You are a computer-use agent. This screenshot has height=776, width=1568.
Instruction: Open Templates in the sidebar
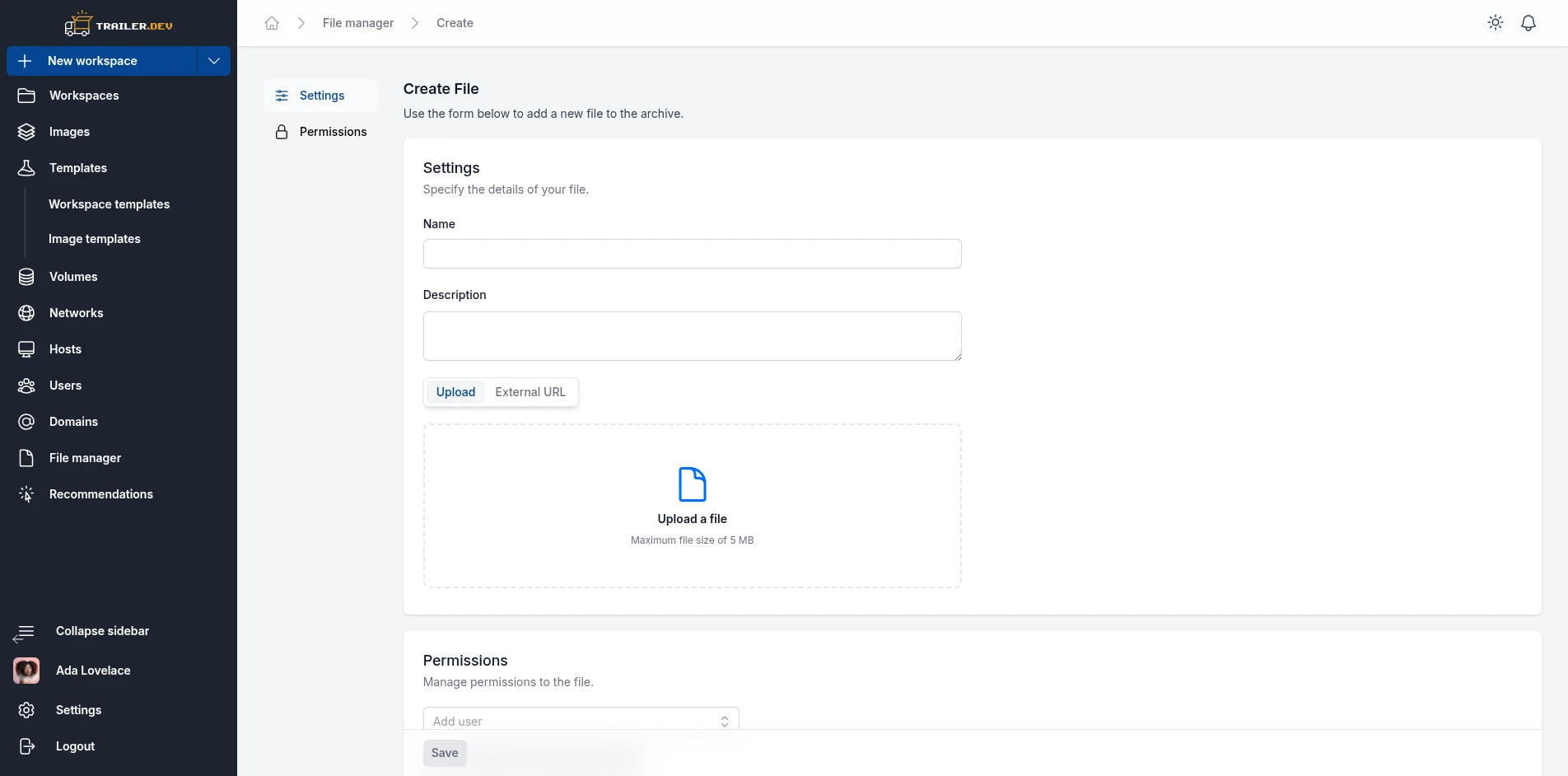(x=119, y=168)
